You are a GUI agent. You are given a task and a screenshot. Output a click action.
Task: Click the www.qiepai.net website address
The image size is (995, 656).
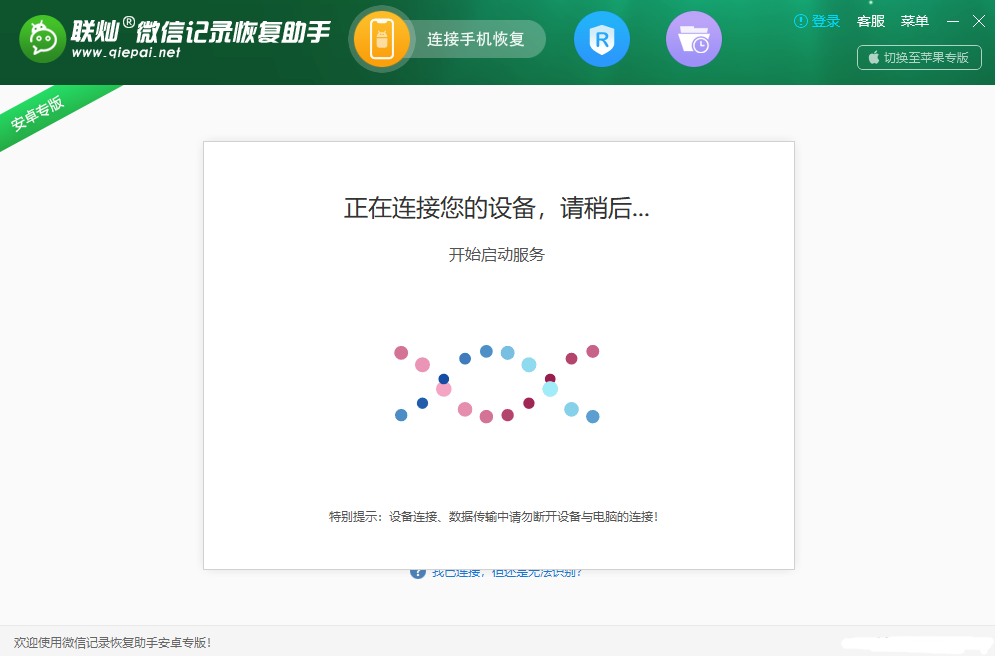[x=124, y=54]
